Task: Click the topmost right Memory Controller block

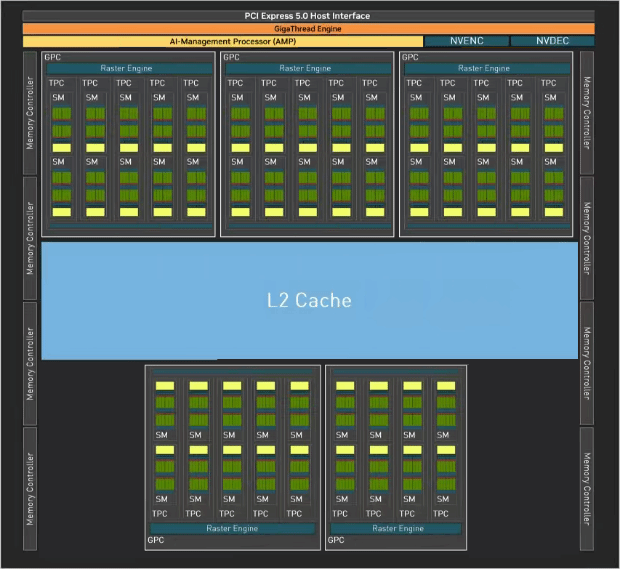Action: pos(587,113)
